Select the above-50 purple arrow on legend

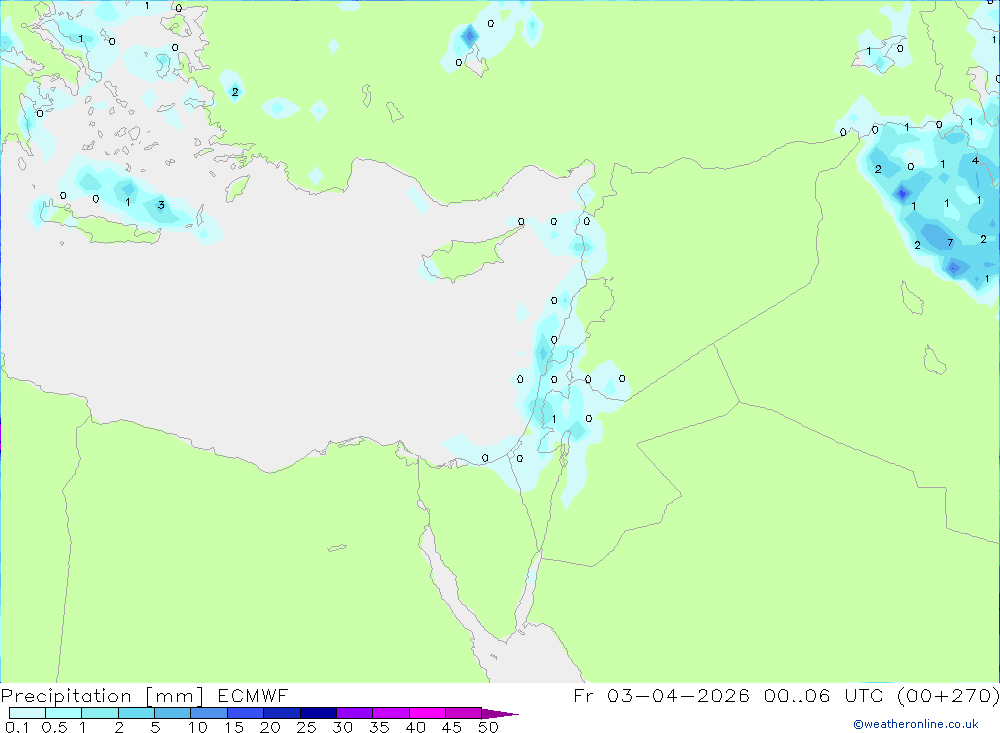pos(500,713)
